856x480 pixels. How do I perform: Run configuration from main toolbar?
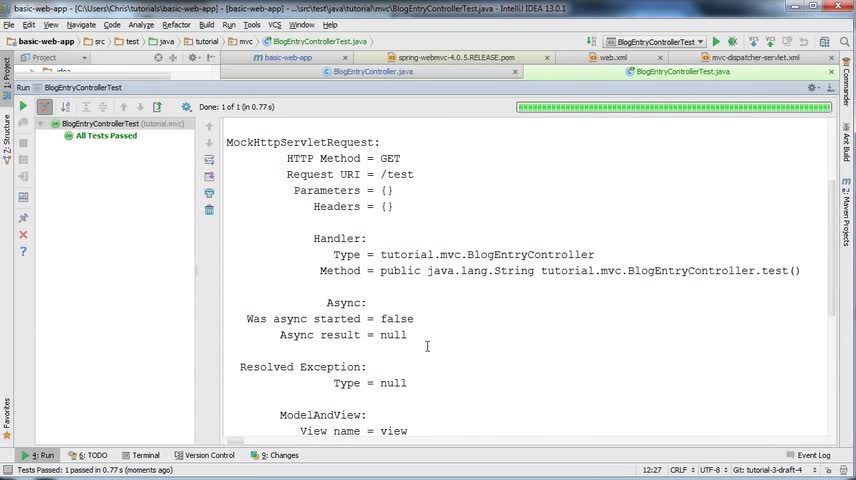(x=716, y=42)
